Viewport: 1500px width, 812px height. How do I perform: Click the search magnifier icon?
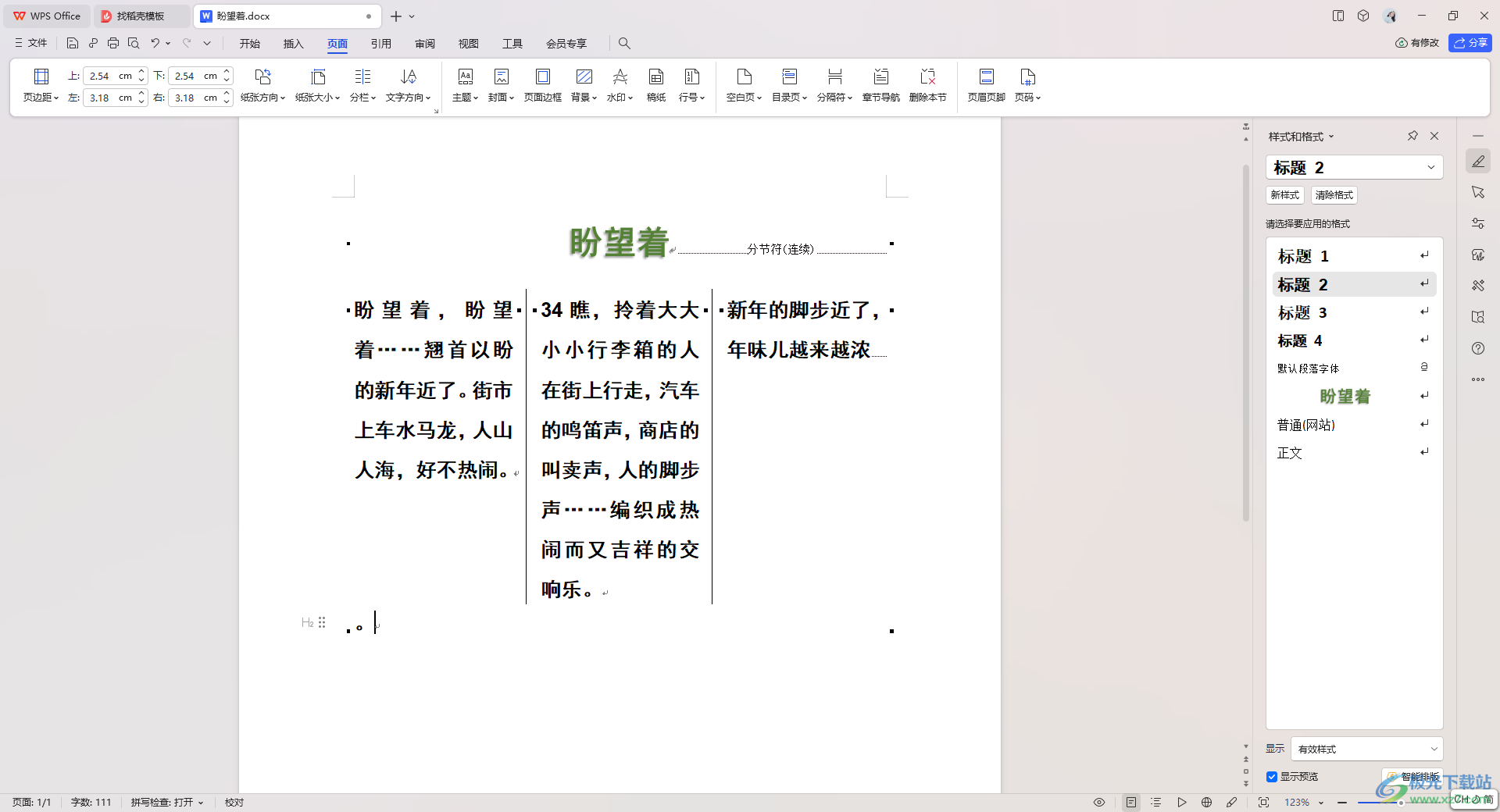click(x=624, y=43)
